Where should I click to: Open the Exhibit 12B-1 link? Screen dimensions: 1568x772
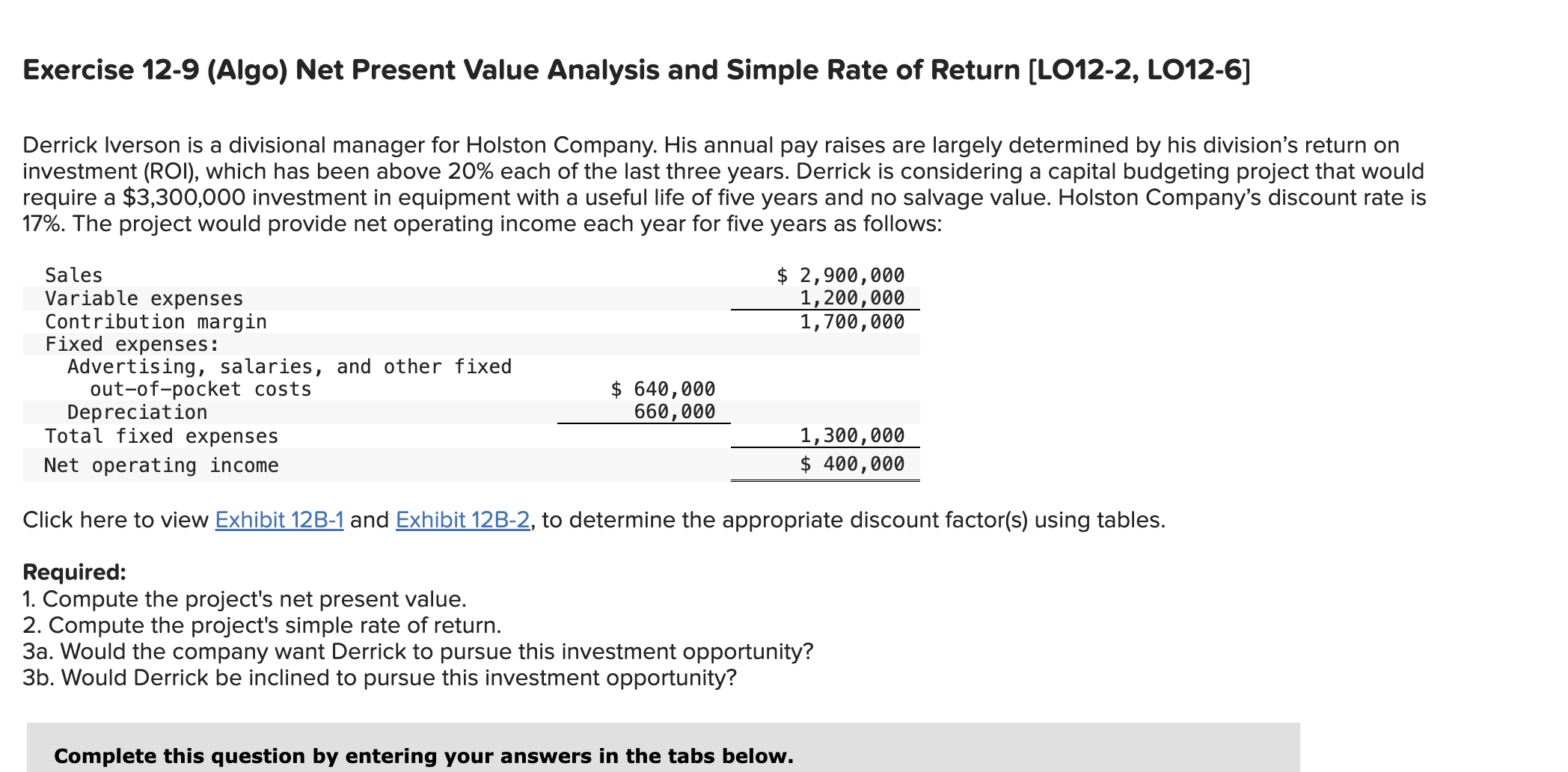(278, 519)
